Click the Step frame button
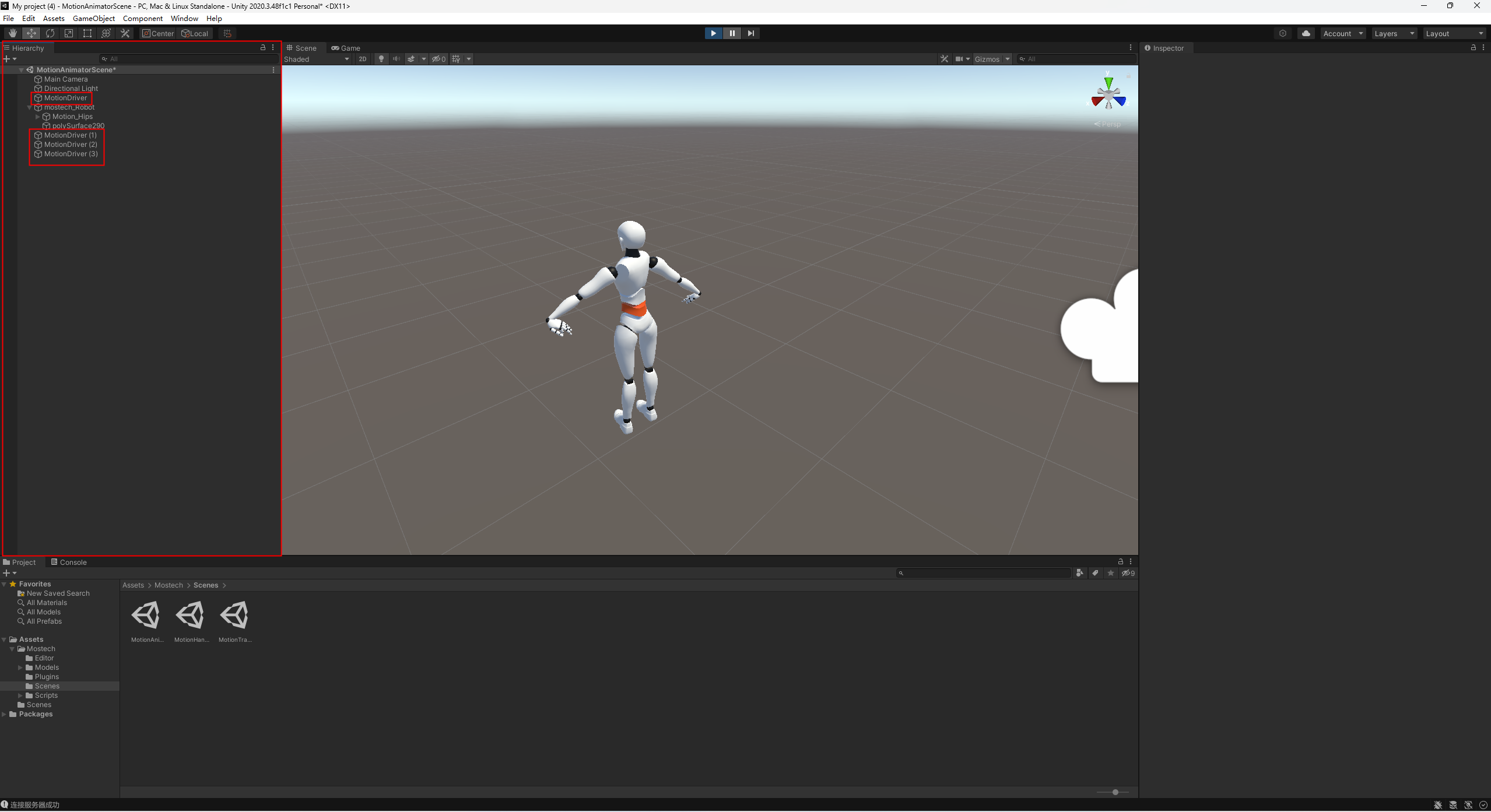Screen dimensions: 1491x812 (751, 33)
